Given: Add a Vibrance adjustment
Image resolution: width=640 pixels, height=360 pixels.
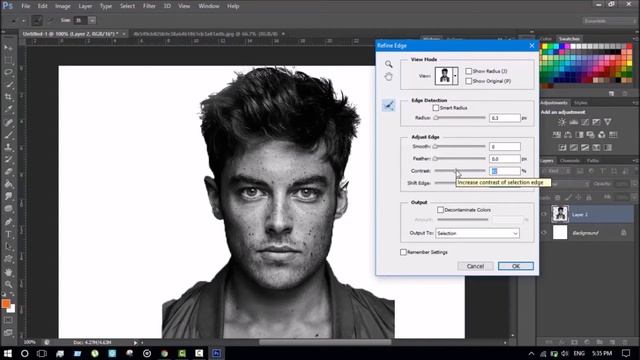Looking at the screenshot, I should pos(608,122).
